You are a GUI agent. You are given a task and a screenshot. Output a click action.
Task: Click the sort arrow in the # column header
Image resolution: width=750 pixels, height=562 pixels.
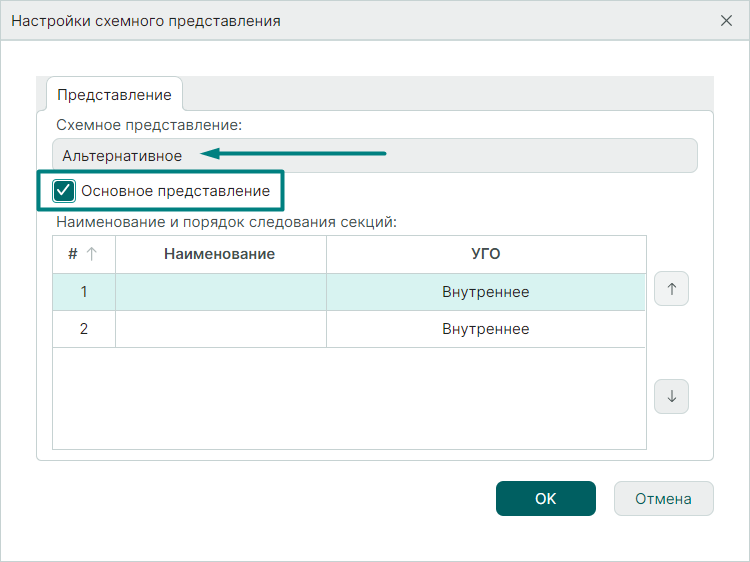[92, 254]
